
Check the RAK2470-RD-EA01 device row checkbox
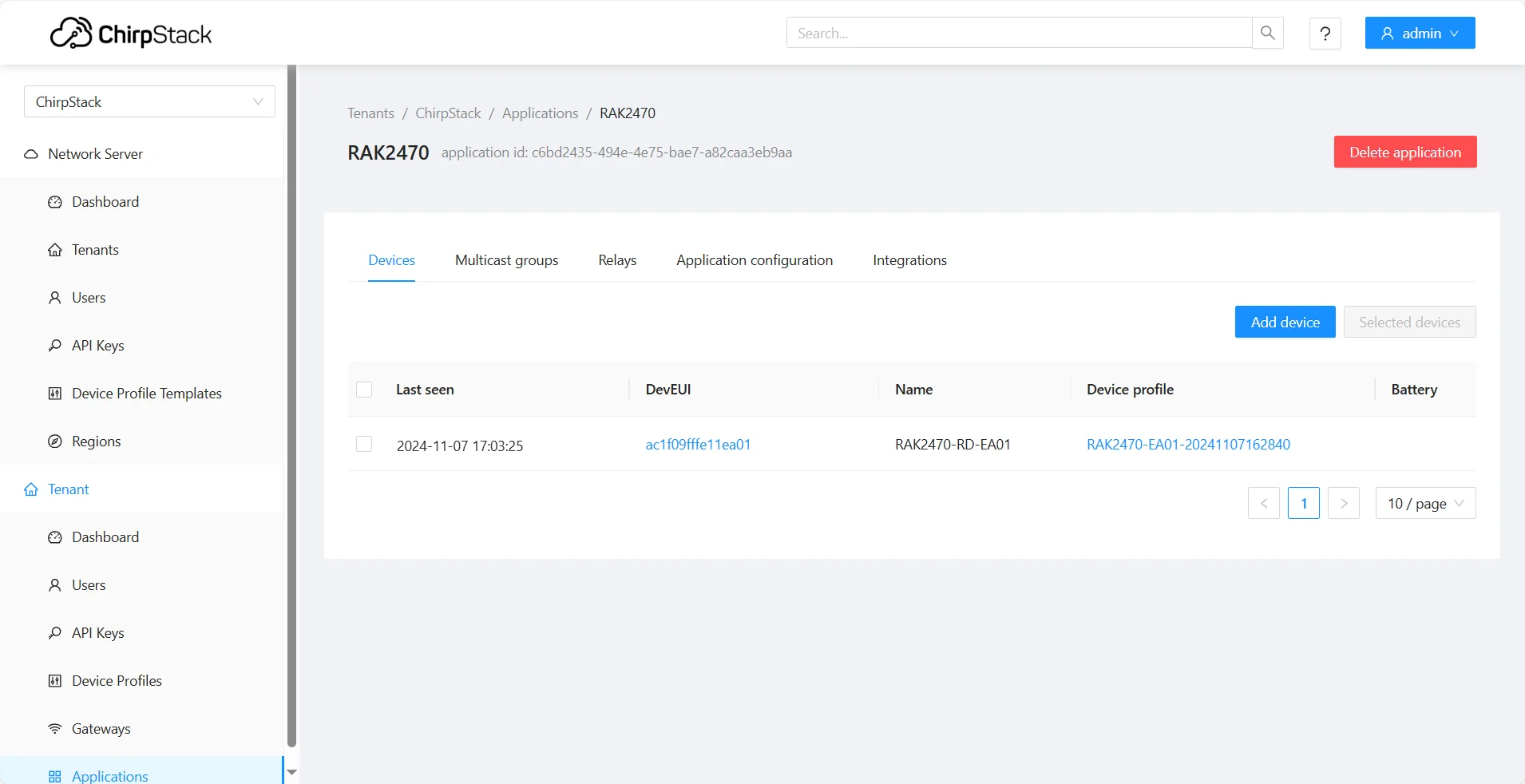point(364,444)
